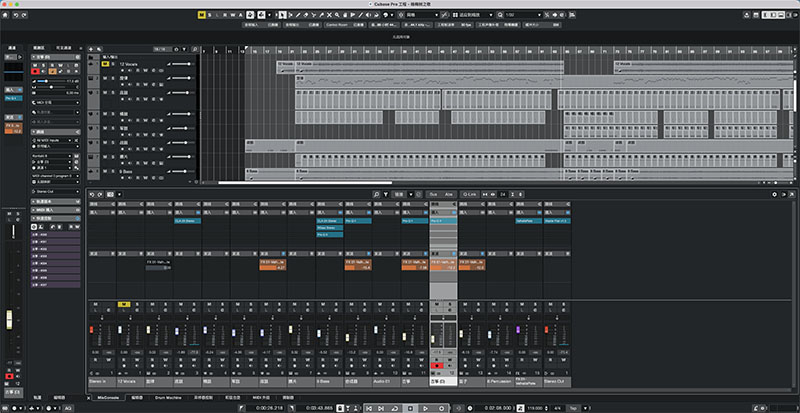Click the Abs button in MixConsole toolbar
Viewport: 800px width, 413px height.
pos(448,194)
